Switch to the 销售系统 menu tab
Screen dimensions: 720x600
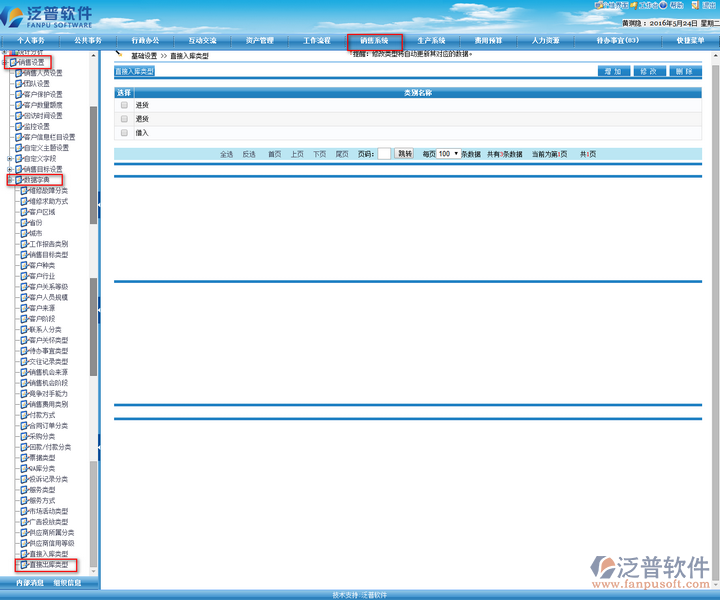coord(374,41)
